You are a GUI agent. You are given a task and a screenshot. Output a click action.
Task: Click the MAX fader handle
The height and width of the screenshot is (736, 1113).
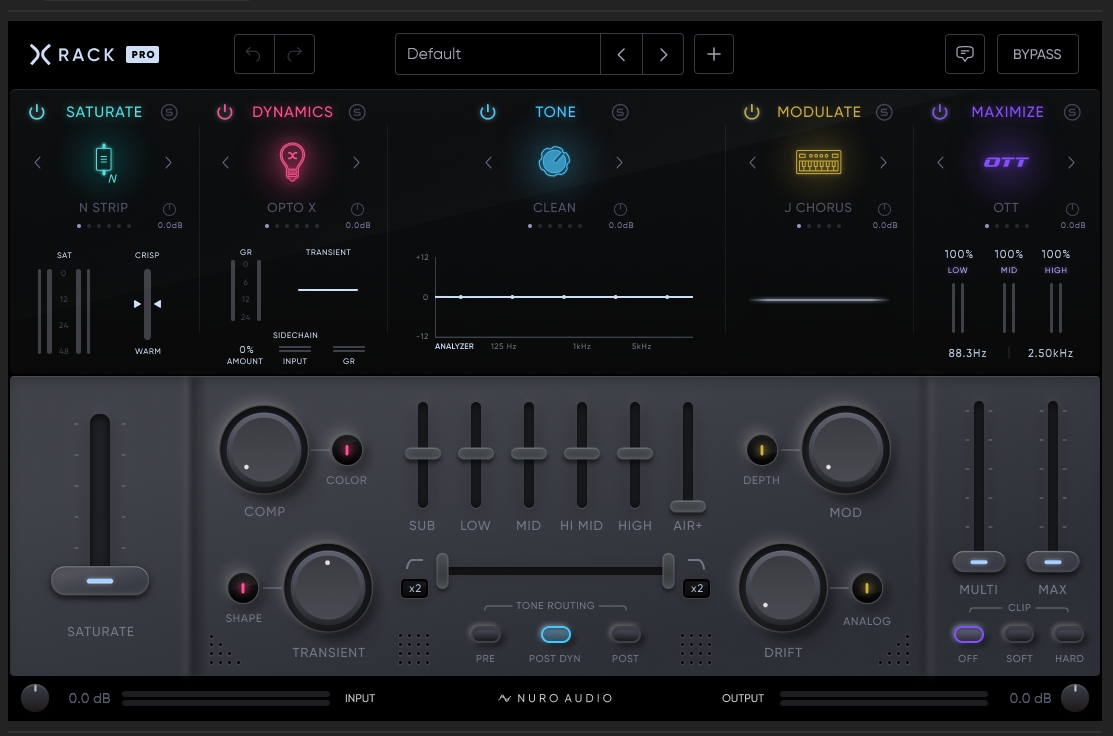click(1053, 562)
